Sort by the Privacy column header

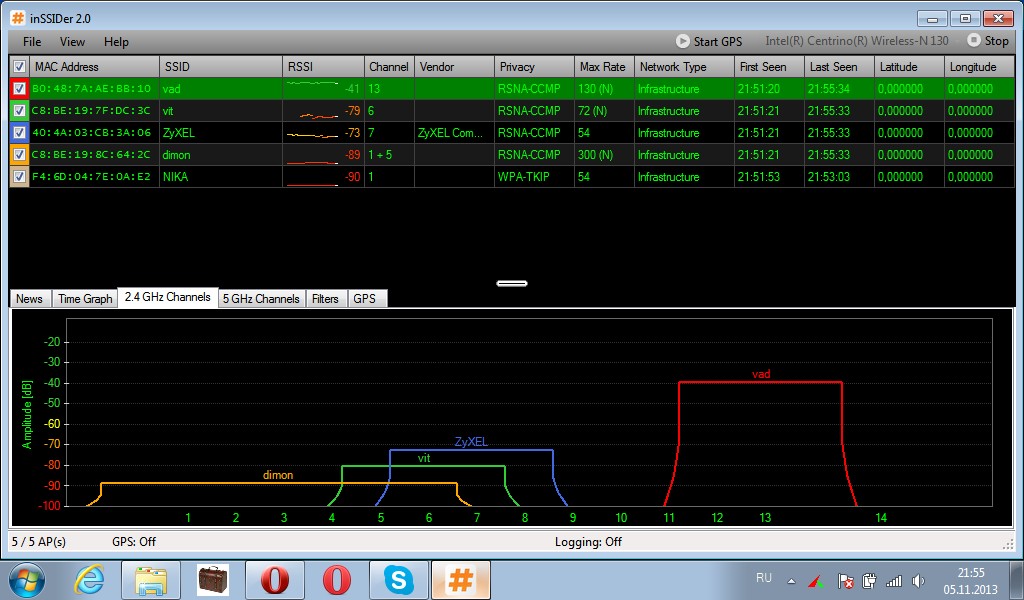click(x=534, y=67)
